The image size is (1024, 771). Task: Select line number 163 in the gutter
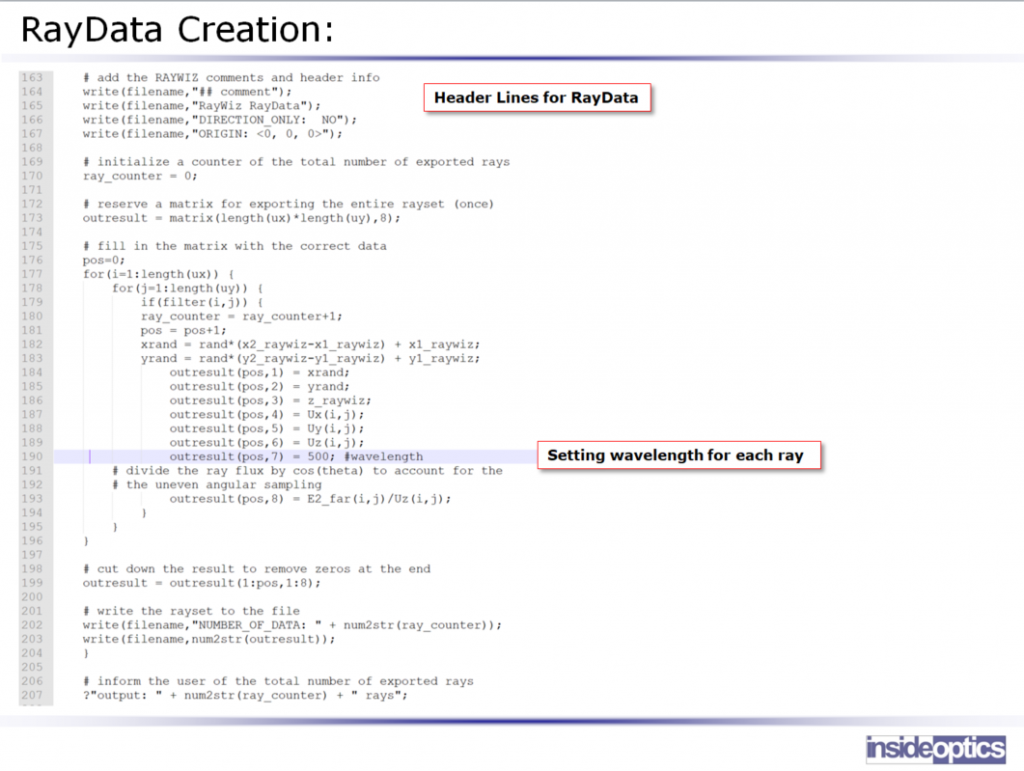(32, 78)
